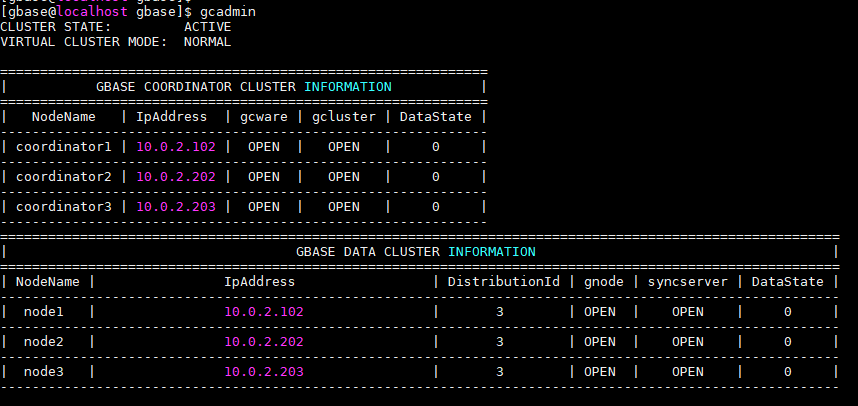Screen dimensions: 858x406
Task: Click IP 10.0.2.102 in coordinator1 row
Action: (x=176, y=147)
